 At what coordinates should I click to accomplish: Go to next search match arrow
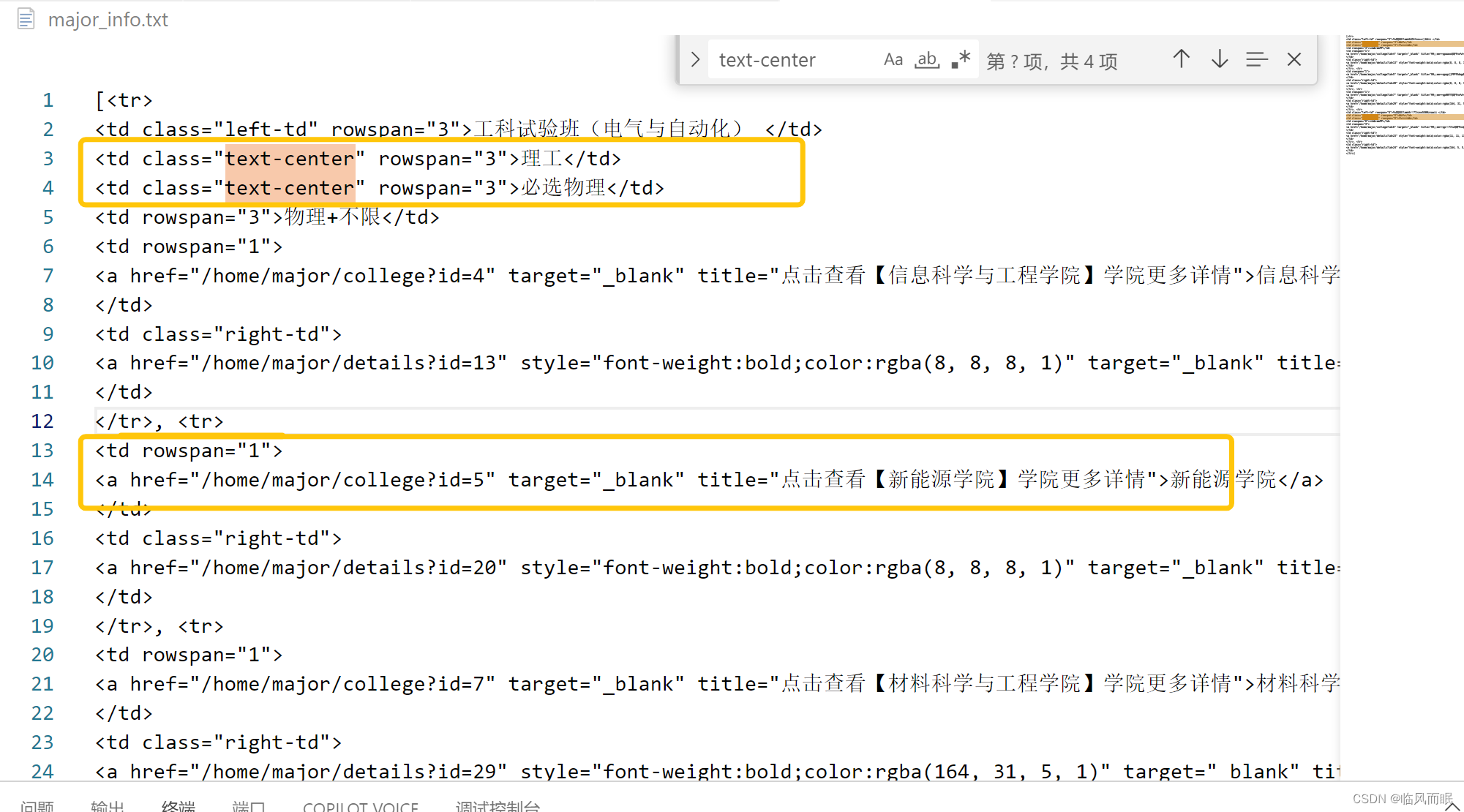[x=1219, y=59]
